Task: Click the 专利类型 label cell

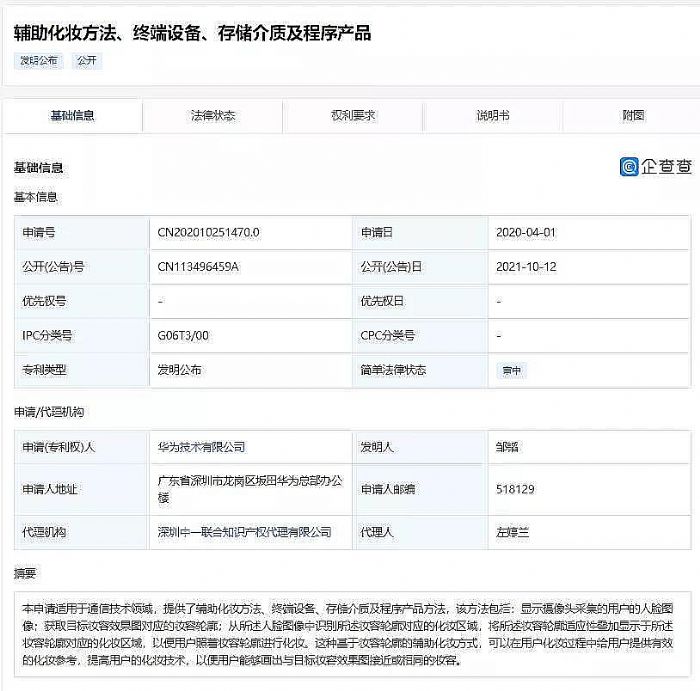Action: [82, 370]
